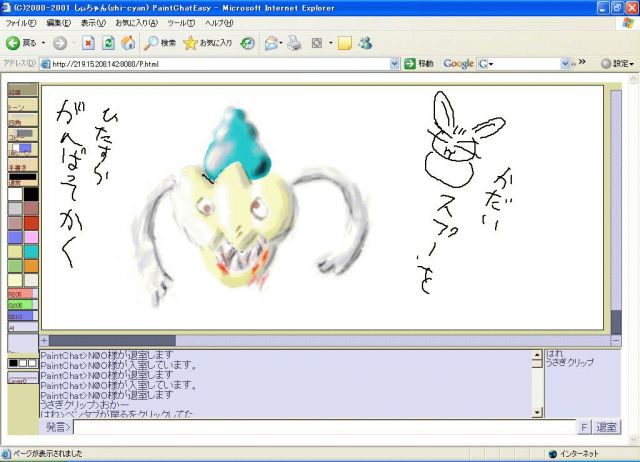Click the 退室 (leave room) button
The width and height of the screenshot is (640, 462).
606,427
